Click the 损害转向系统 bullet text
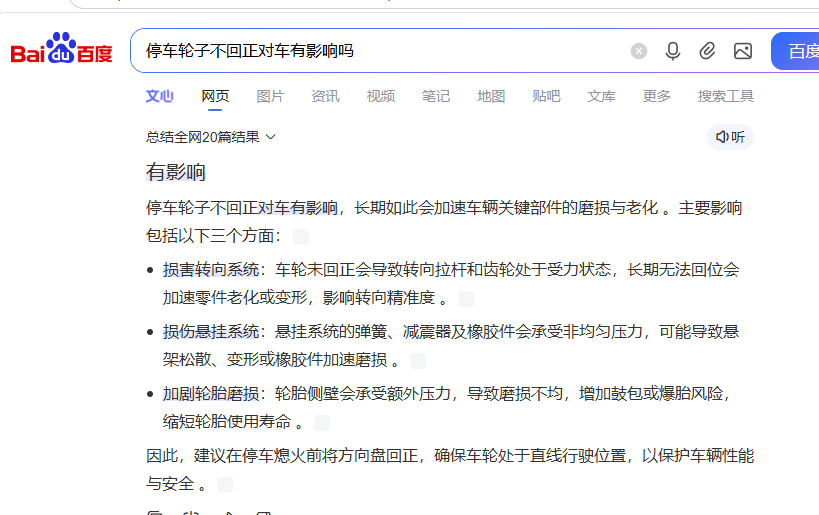 click(x=211, y=270)
